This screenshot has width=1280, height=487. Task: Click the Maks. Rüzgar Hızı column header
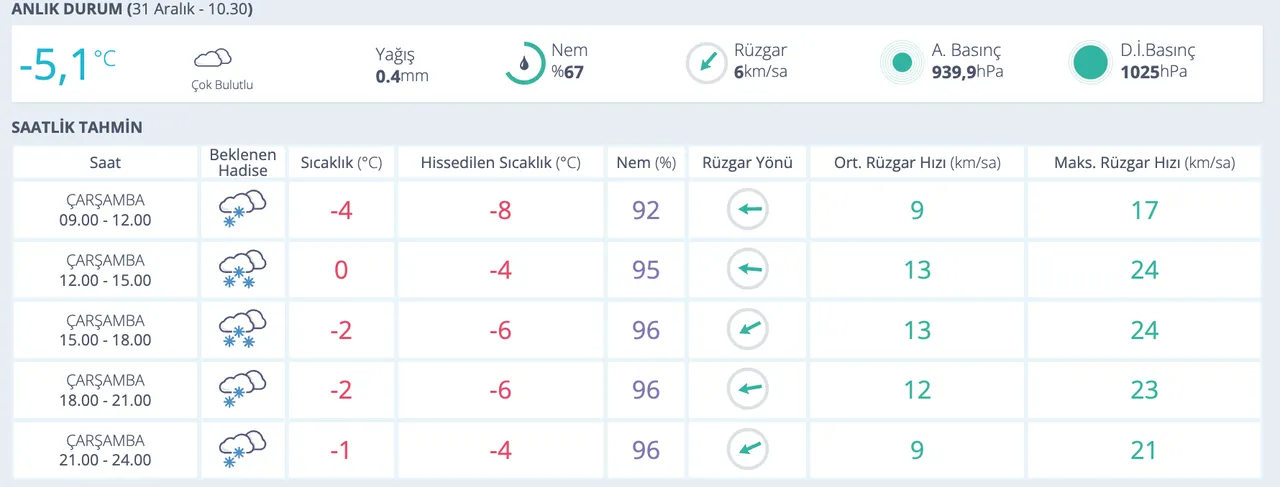coord(1144,163)
